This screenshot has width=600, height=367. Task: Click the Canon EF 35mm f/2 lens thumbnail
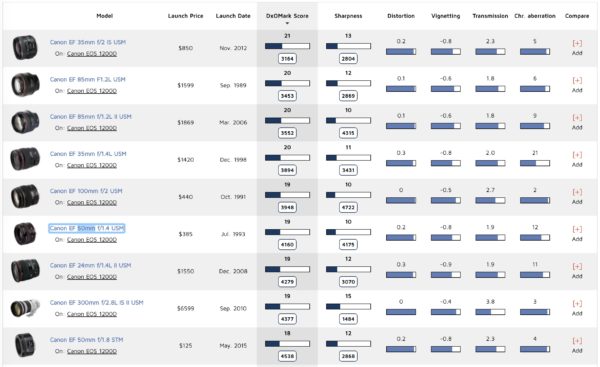(x=25, y=47)
